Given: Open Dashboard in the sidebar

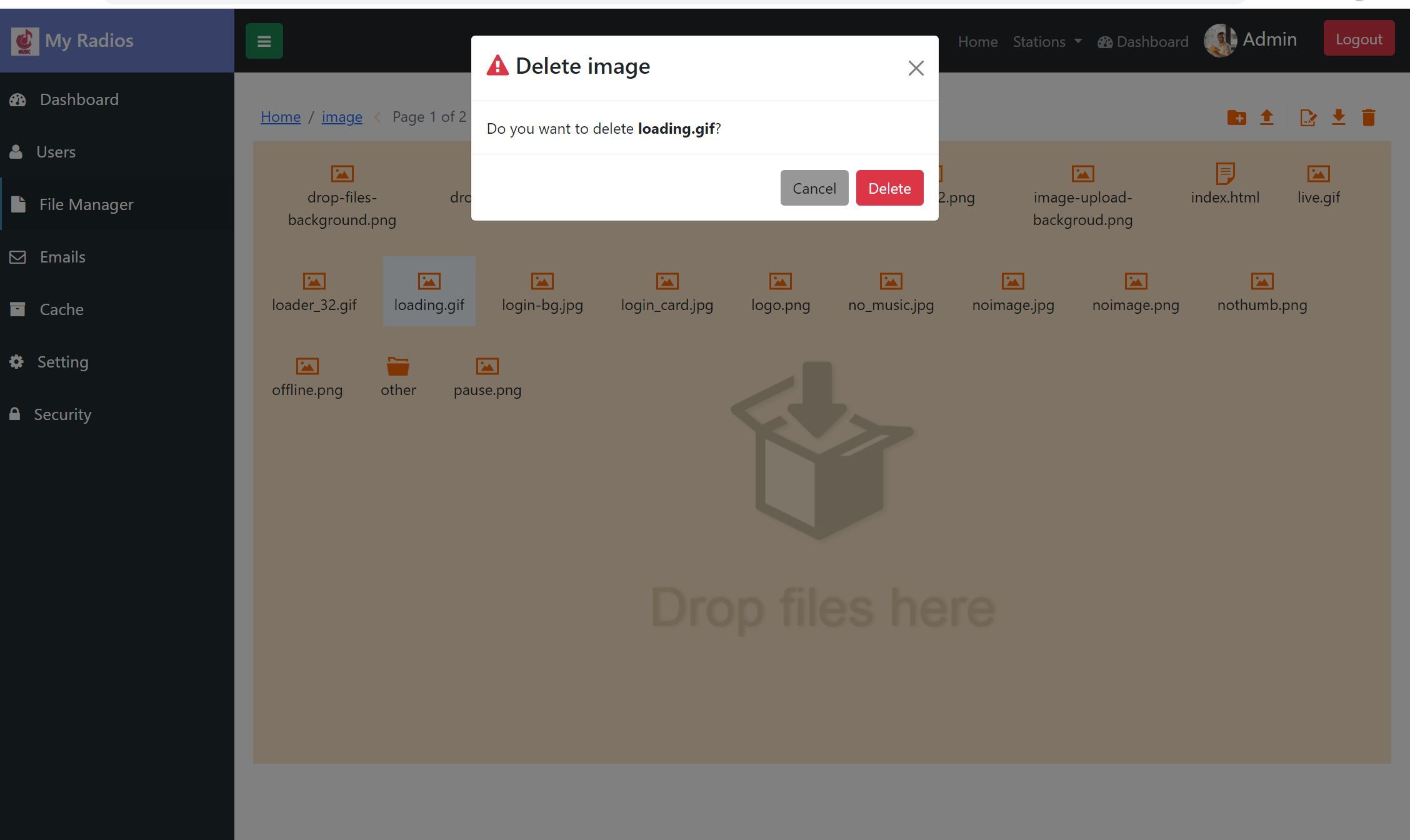Looking at the screenshot, I should (x=117, y=99).
